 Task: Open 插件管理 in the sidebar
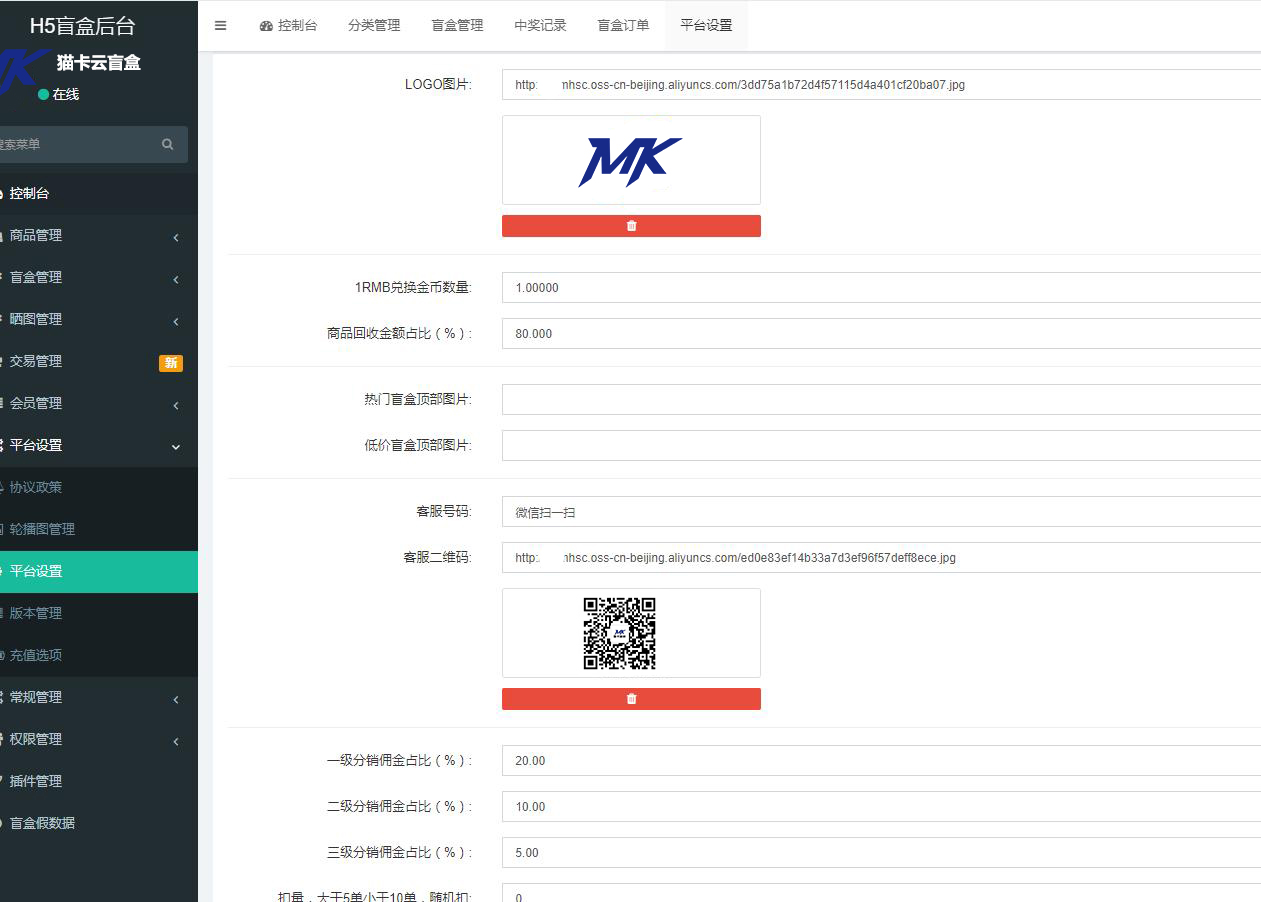99,782
